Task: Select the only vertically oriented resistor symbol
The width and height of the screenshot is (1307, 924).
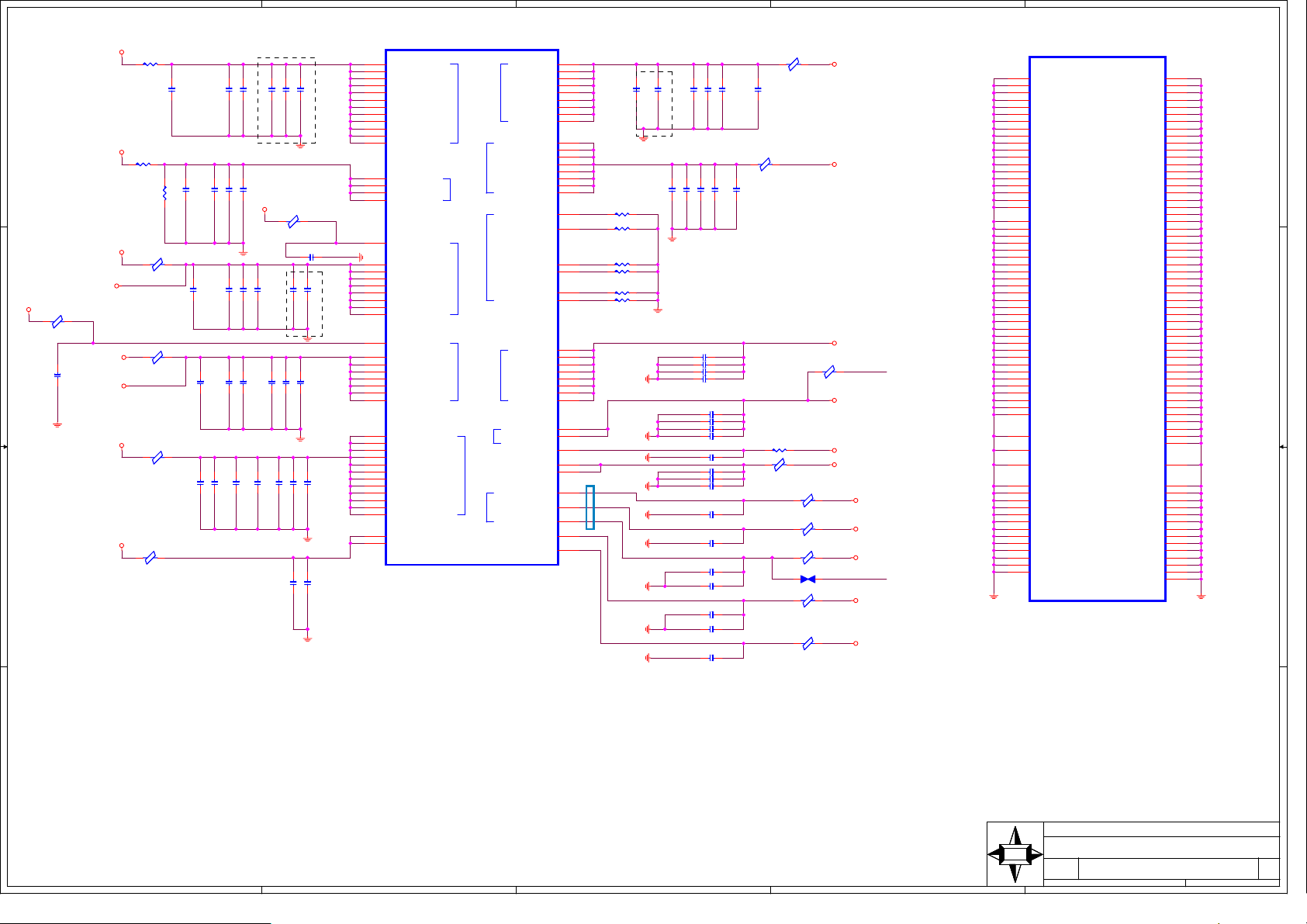Action: pos(164,192)
